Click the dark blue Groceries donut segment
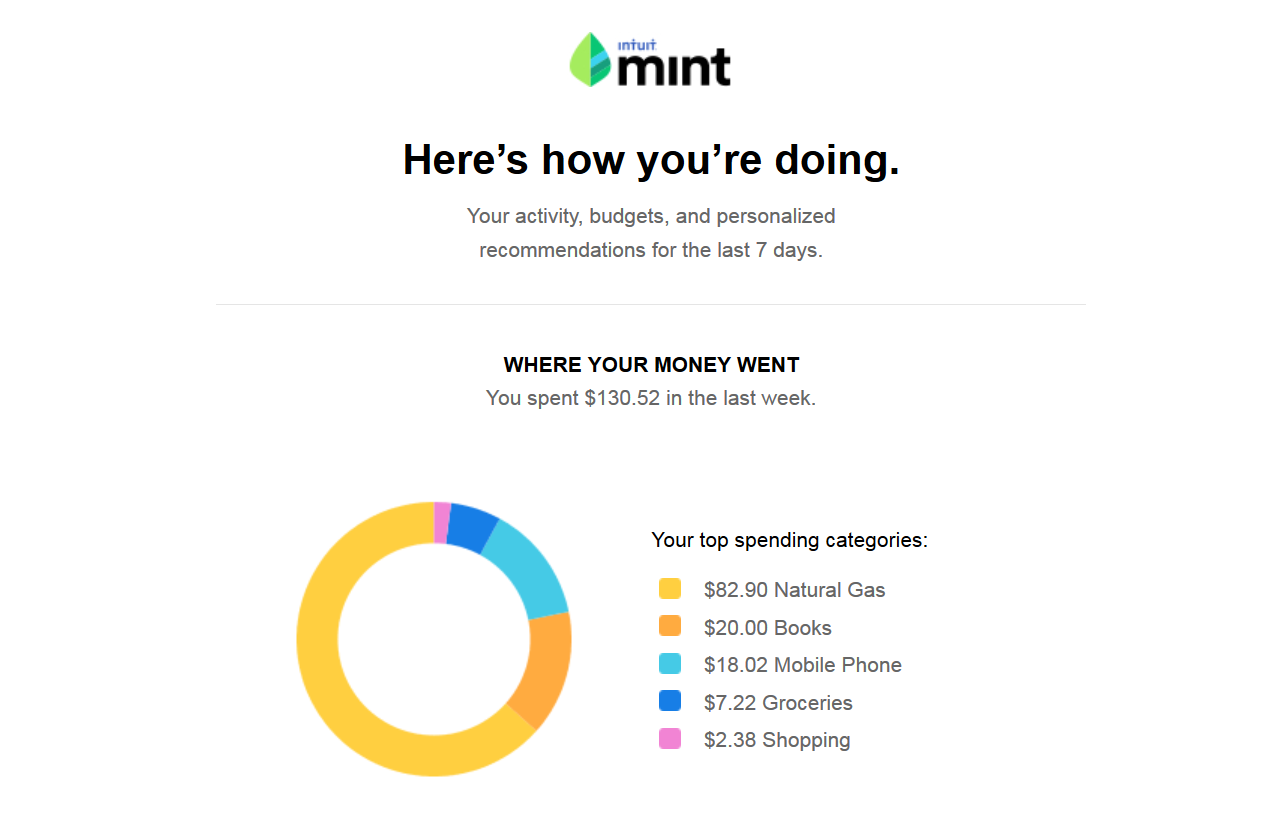This screenshot has height=828, width=1279. (472, 527)
